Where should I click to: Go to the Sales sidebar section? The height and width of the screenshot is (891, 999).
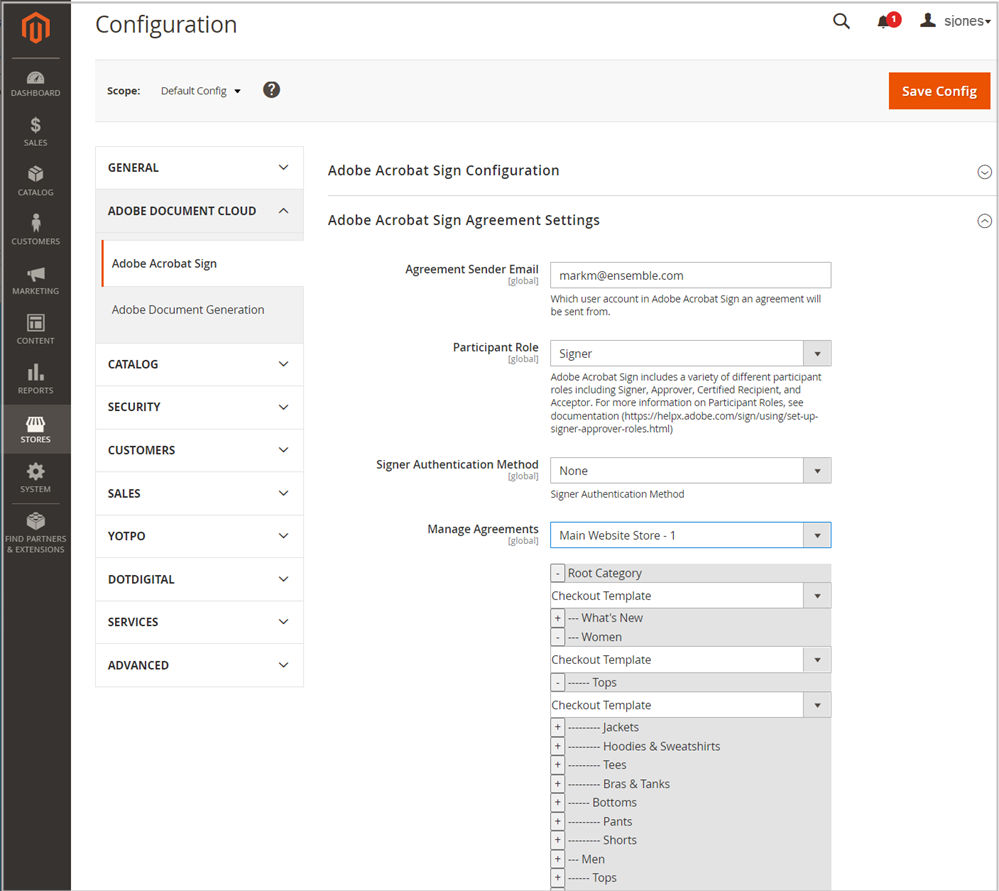[36, 132]
